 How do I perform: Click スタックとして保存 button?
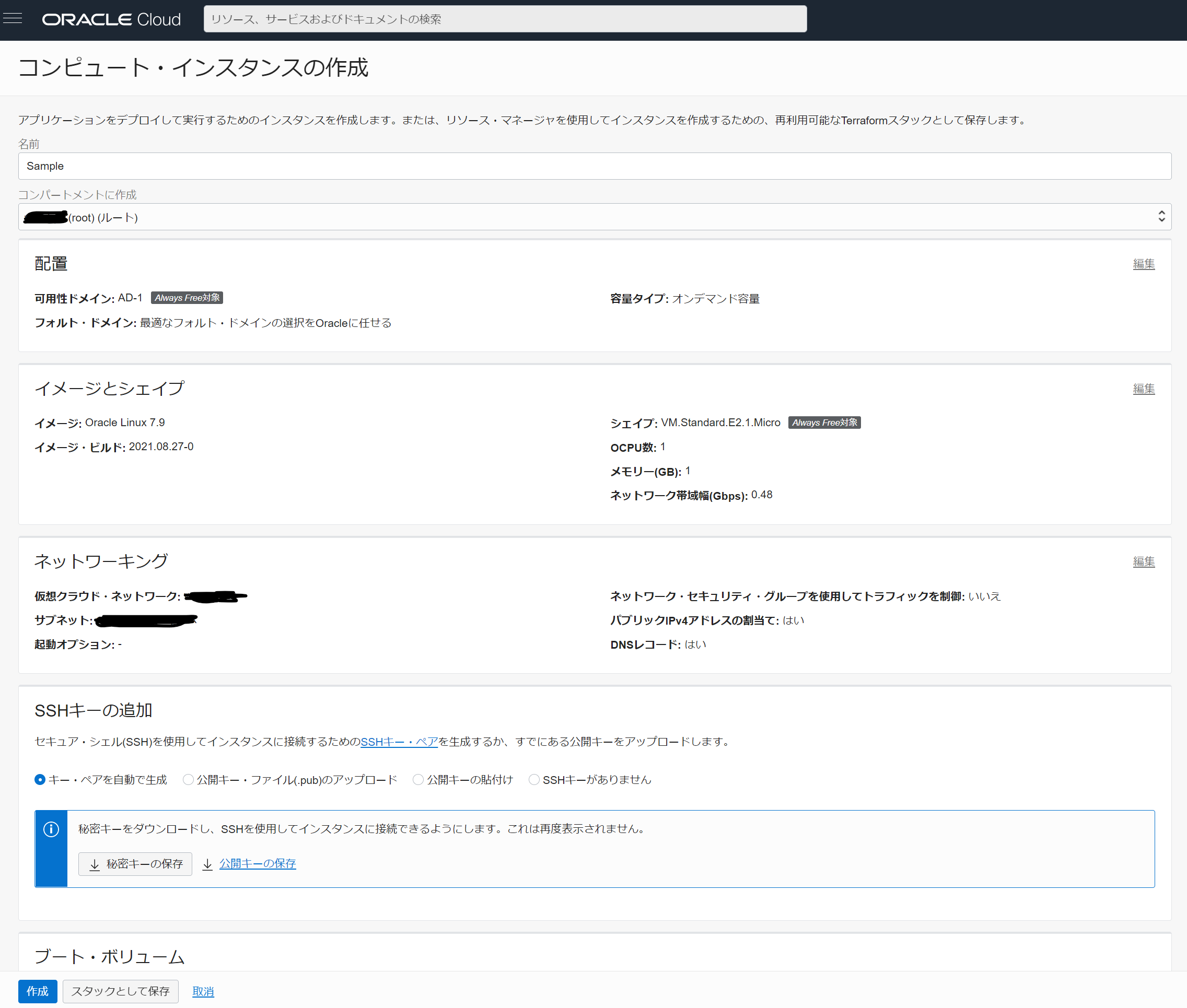click(x=120, y=991)
